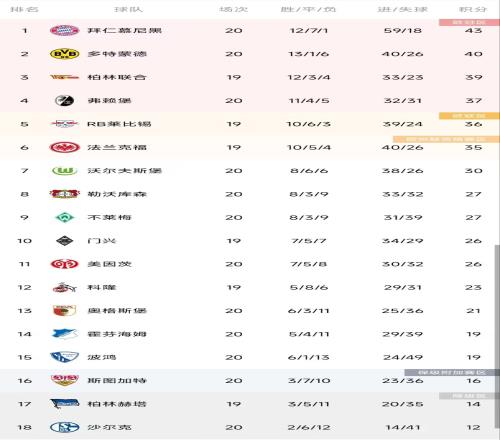Open the RB莱比锡 team name
Viewport: 500px width, 440px height.
[x=119, y=124]
